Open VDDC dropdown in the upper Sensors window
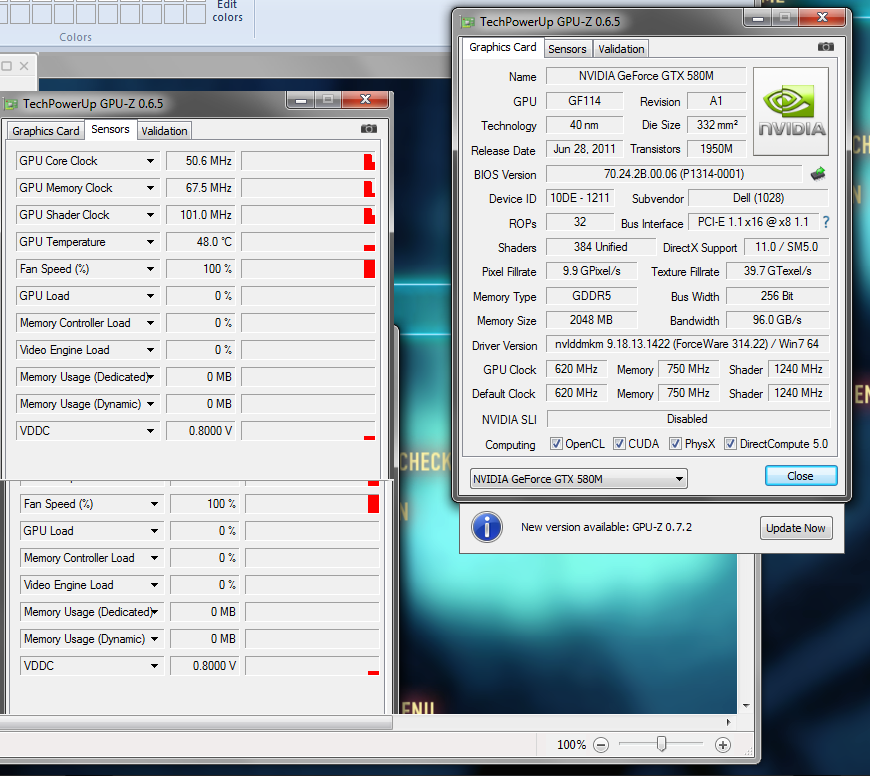This screenshot has height=776, width=870. tap(150, 431)
